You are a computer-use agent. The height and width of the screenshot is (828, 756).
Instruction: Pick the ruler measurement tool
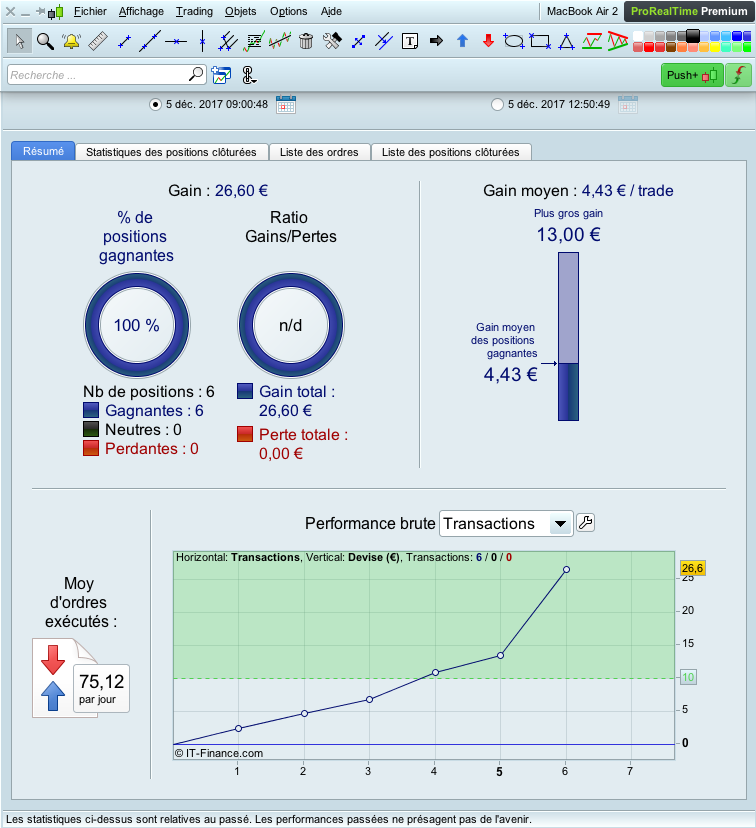[98, 41]
